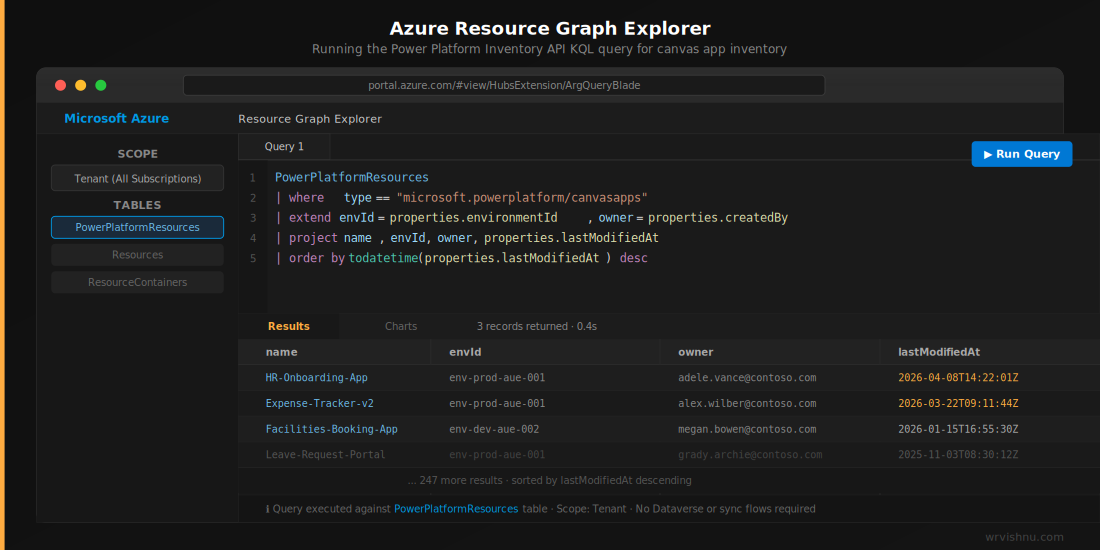The width and height of the screenshot is (1100, 550).
Task: Open the Facilities-Booking-App result link
Action: pyautogui.click(x=331, y=429)
